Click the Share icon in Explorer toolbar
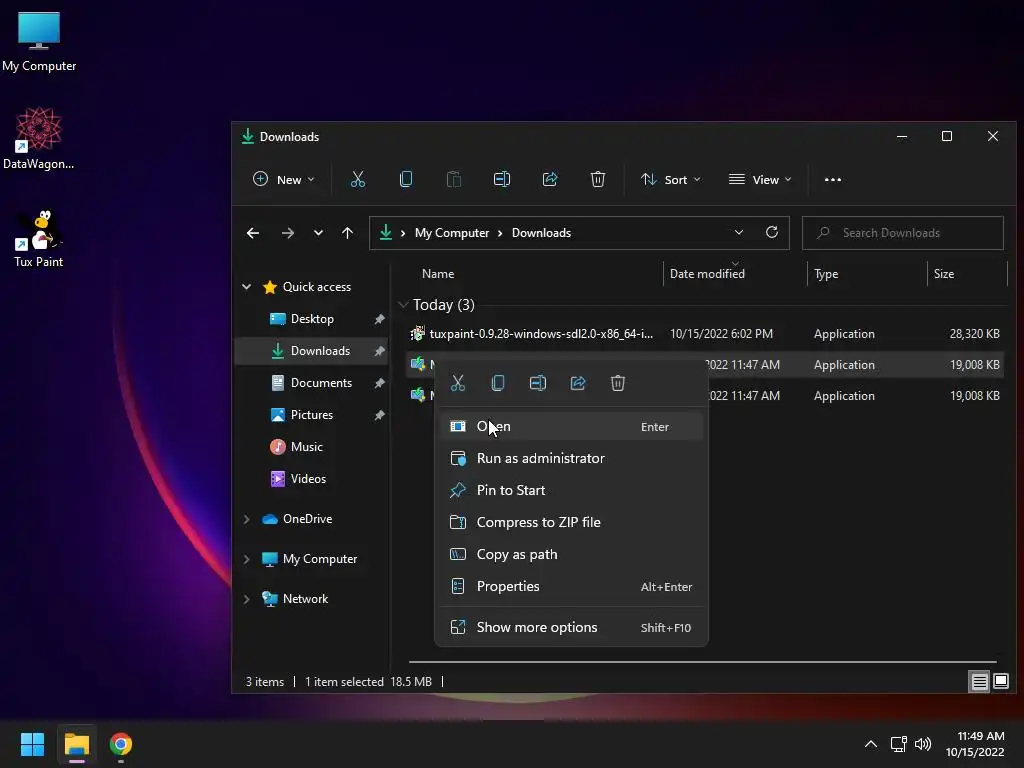 pyautogui.click(x=550, y=179)
